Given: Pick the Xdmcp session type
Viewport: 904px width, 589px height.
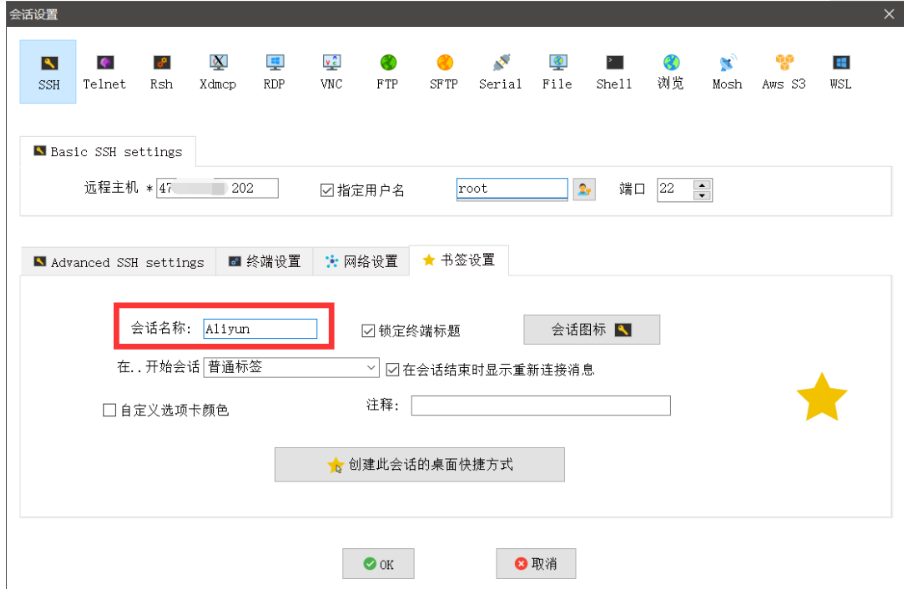Looking at the screenshot, I should 218,72.
